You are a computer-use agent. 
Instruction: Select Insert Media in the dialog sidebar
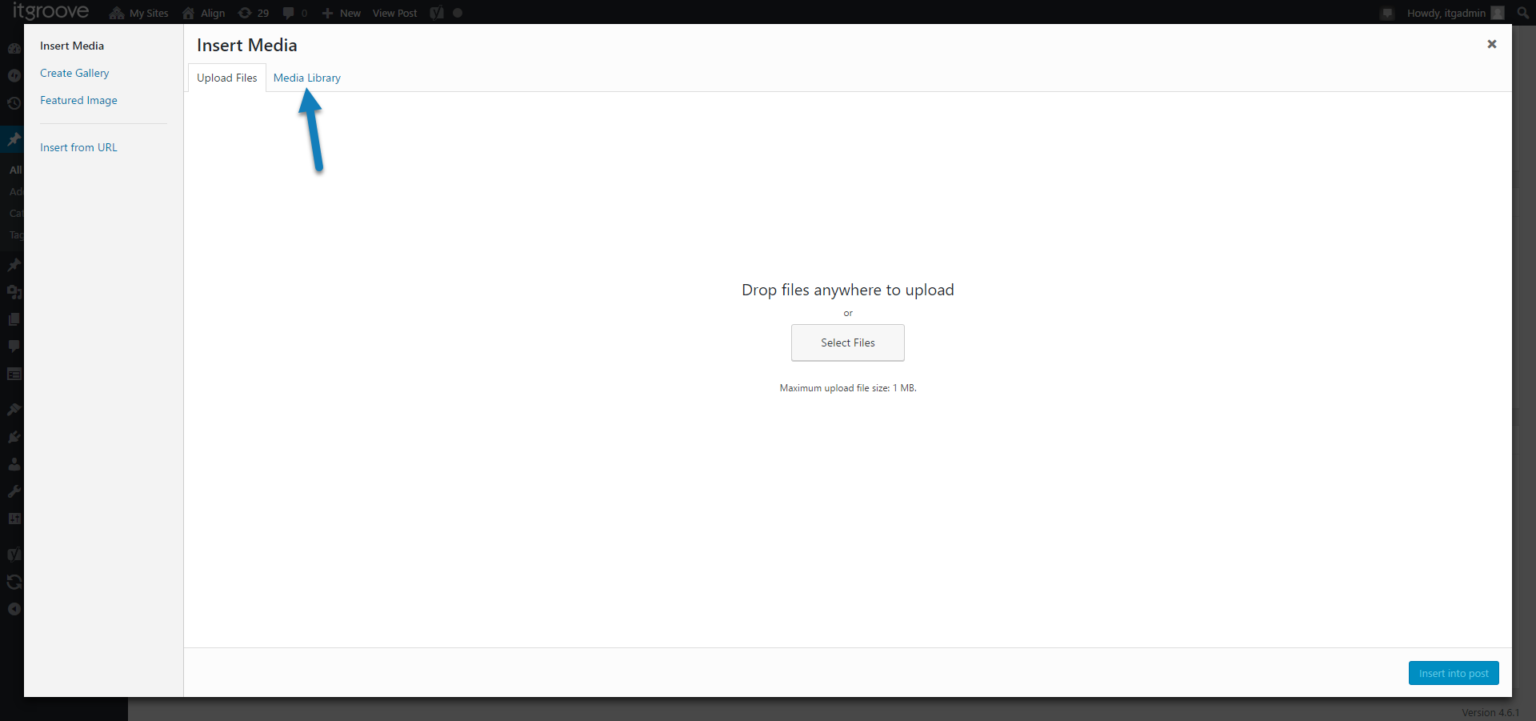click(x=71, y=45)
